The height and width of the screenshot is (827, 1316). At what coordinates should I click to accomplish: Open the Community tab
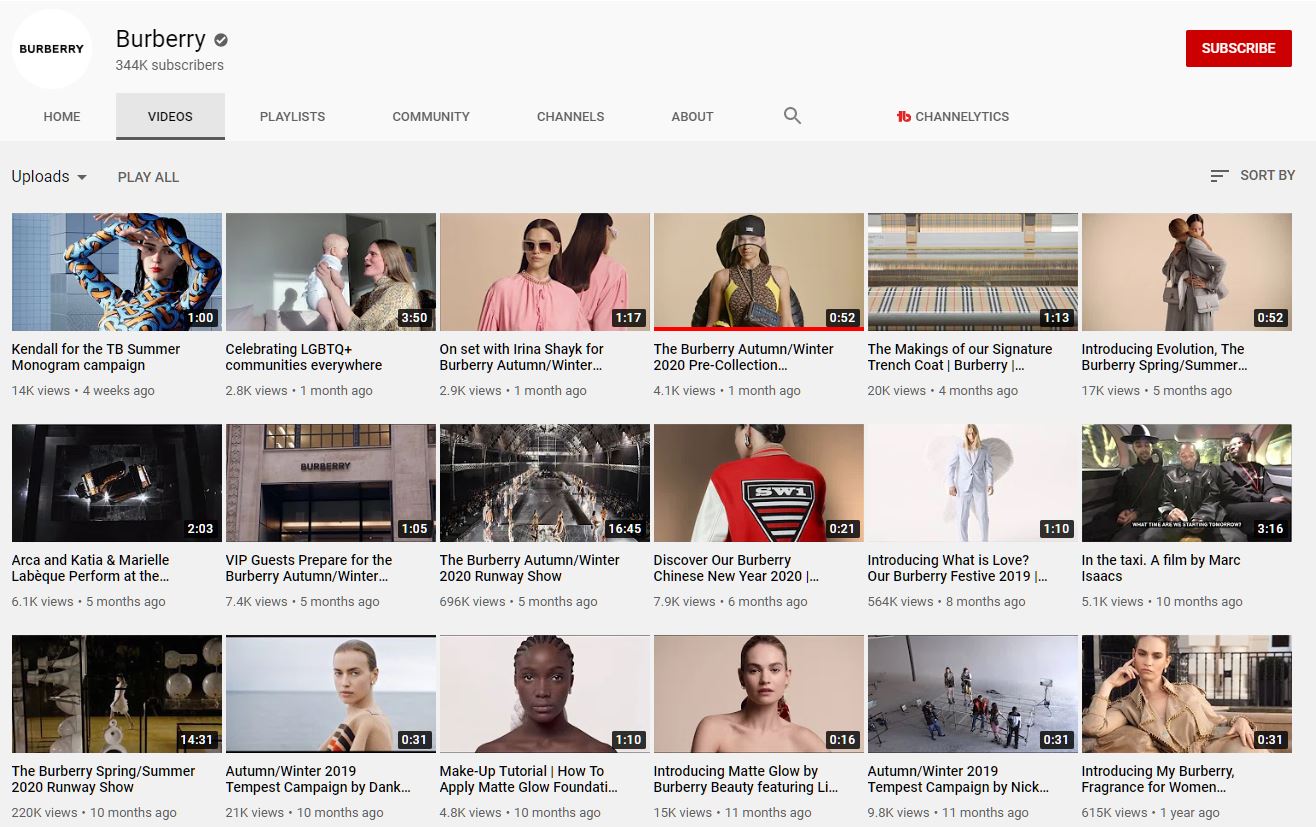click(431, 117)
